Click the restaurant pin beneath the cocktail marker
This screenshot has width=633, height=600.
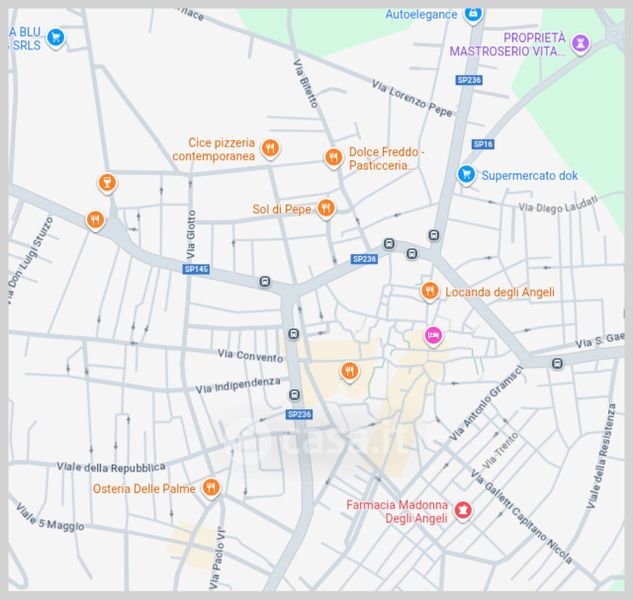pos(95,219)
